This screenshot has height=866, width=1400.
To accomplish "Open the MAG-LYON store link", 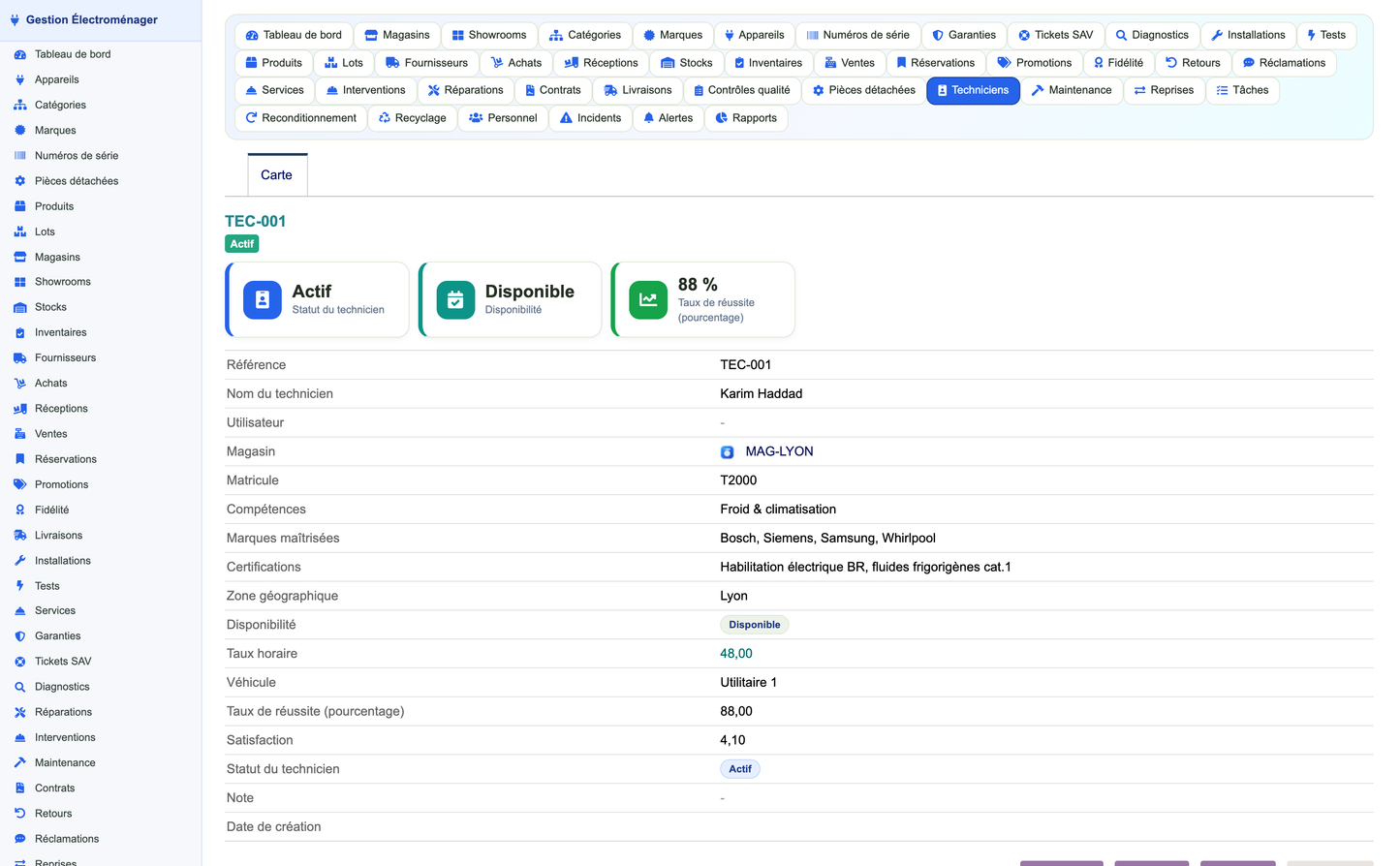I will [x=779, y=451].
